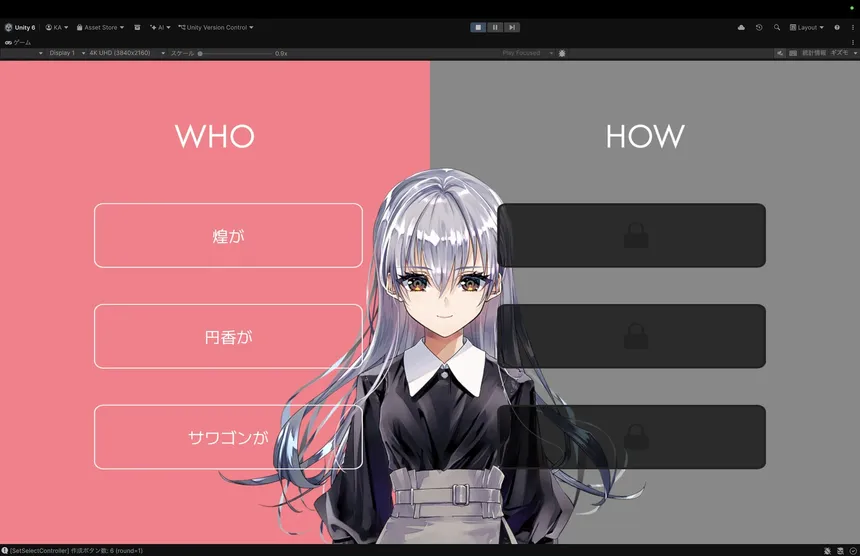860x556 pixels.
Task: Choose the 煌が answer button
Action: pyautogui.click(x=228, y=236)
